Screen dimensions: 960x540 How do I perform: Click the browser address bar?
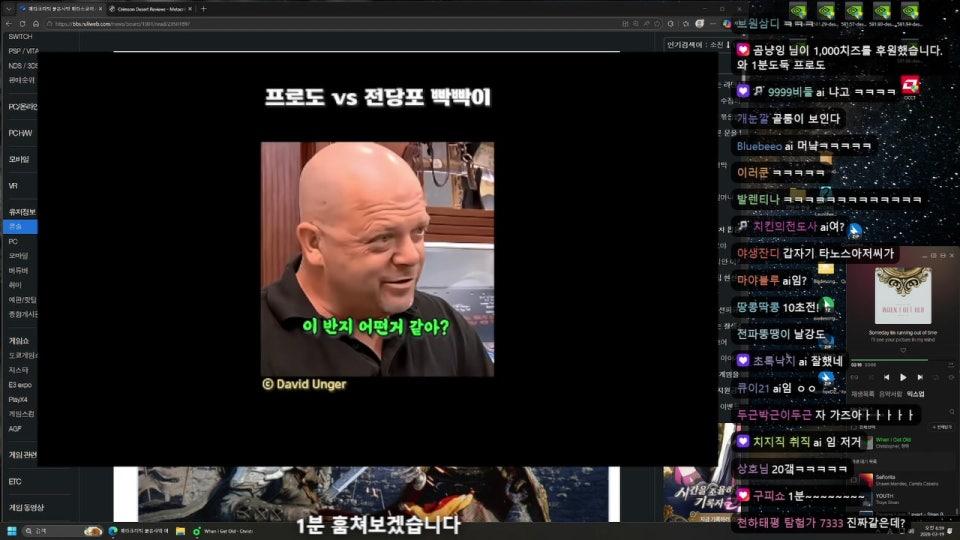pos(300,23)
